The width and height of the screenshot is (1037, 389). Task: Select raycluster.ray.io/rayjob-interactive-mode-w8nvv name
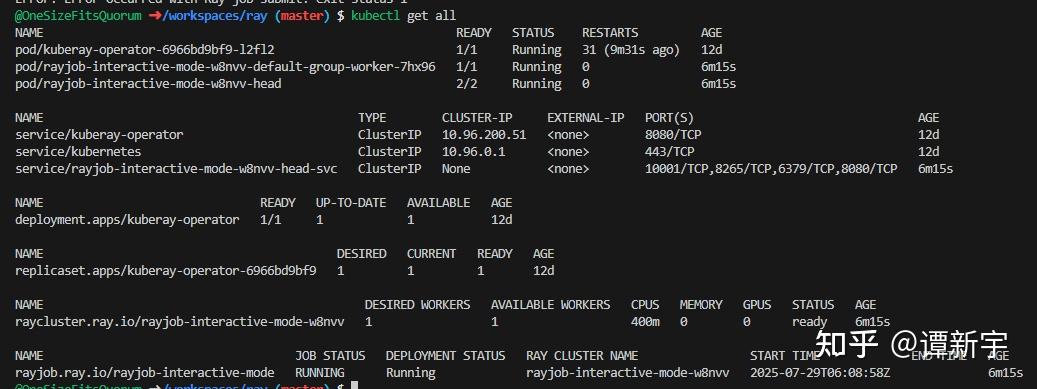pyautogui.click(x=179, y=322)
